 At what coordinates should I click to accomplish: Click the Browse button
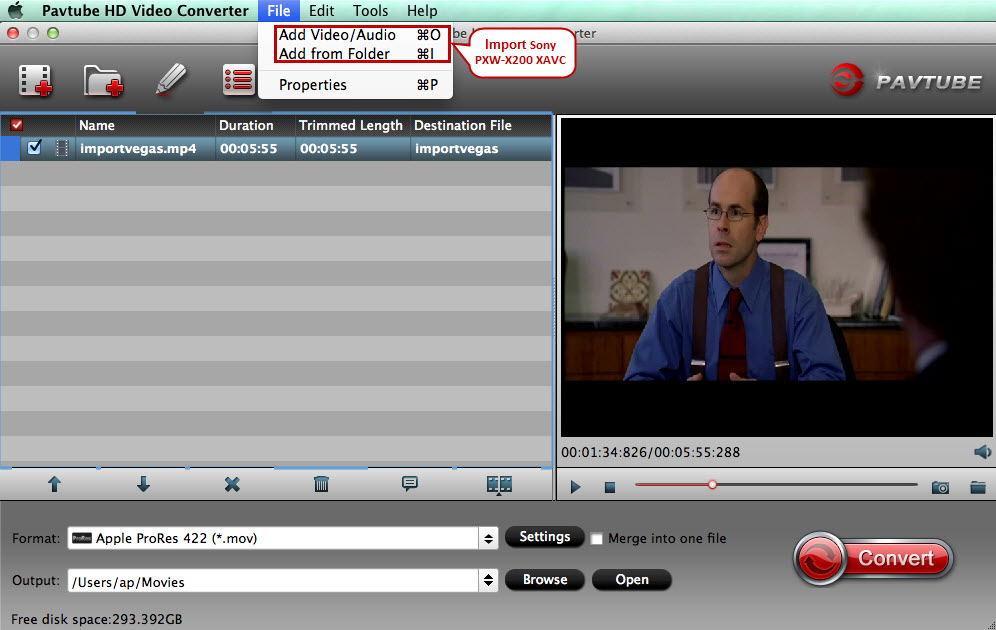pyautogui.click(x=544, y=580)
